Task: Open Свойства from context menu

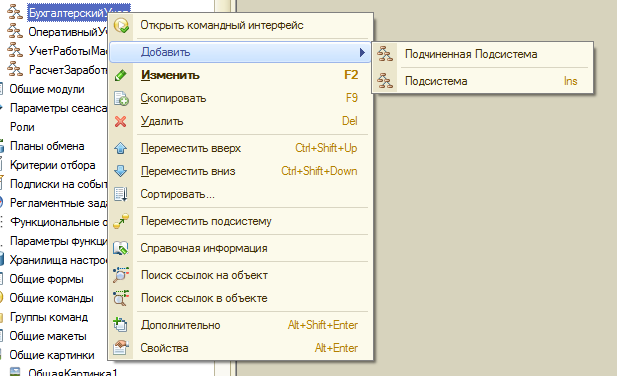Action: point(241,348)
